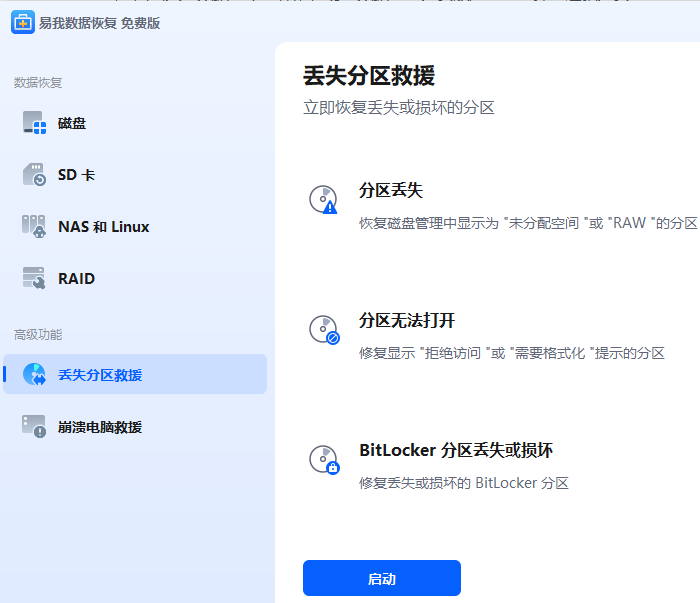Click the RAID recovery icon
The height and width of the screenshot is (603, 700).
point(34,278)
